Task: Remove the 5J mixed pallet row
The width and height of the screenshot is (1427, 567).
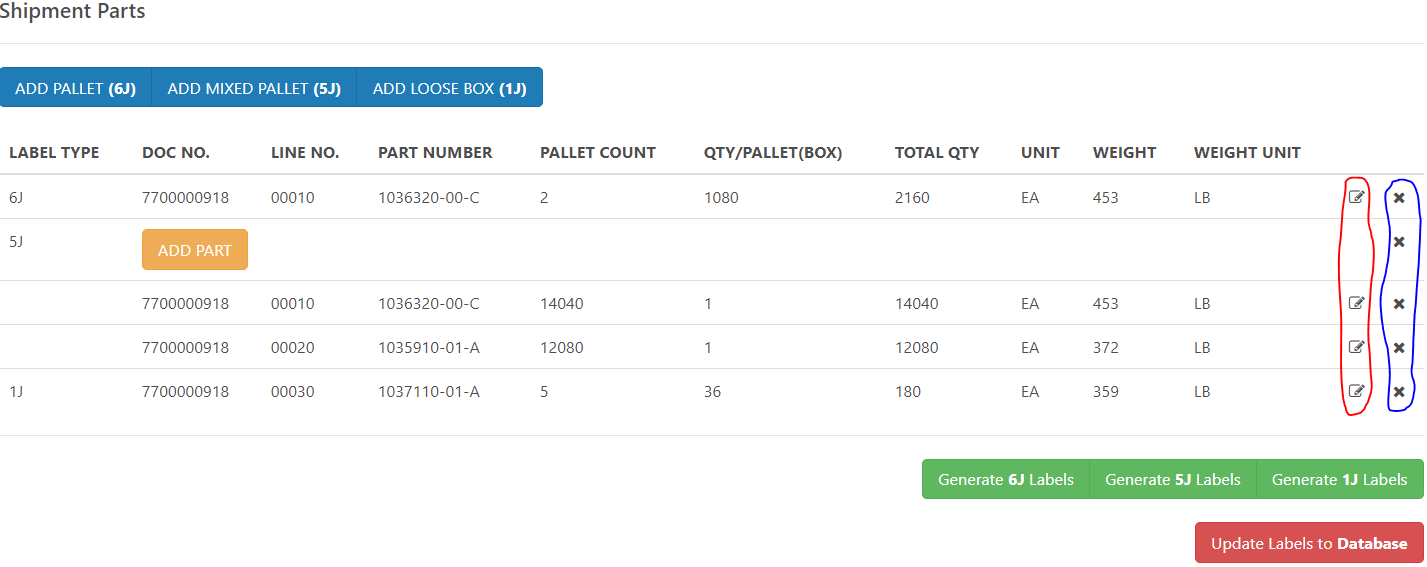Action: (x=1399, y=242)
